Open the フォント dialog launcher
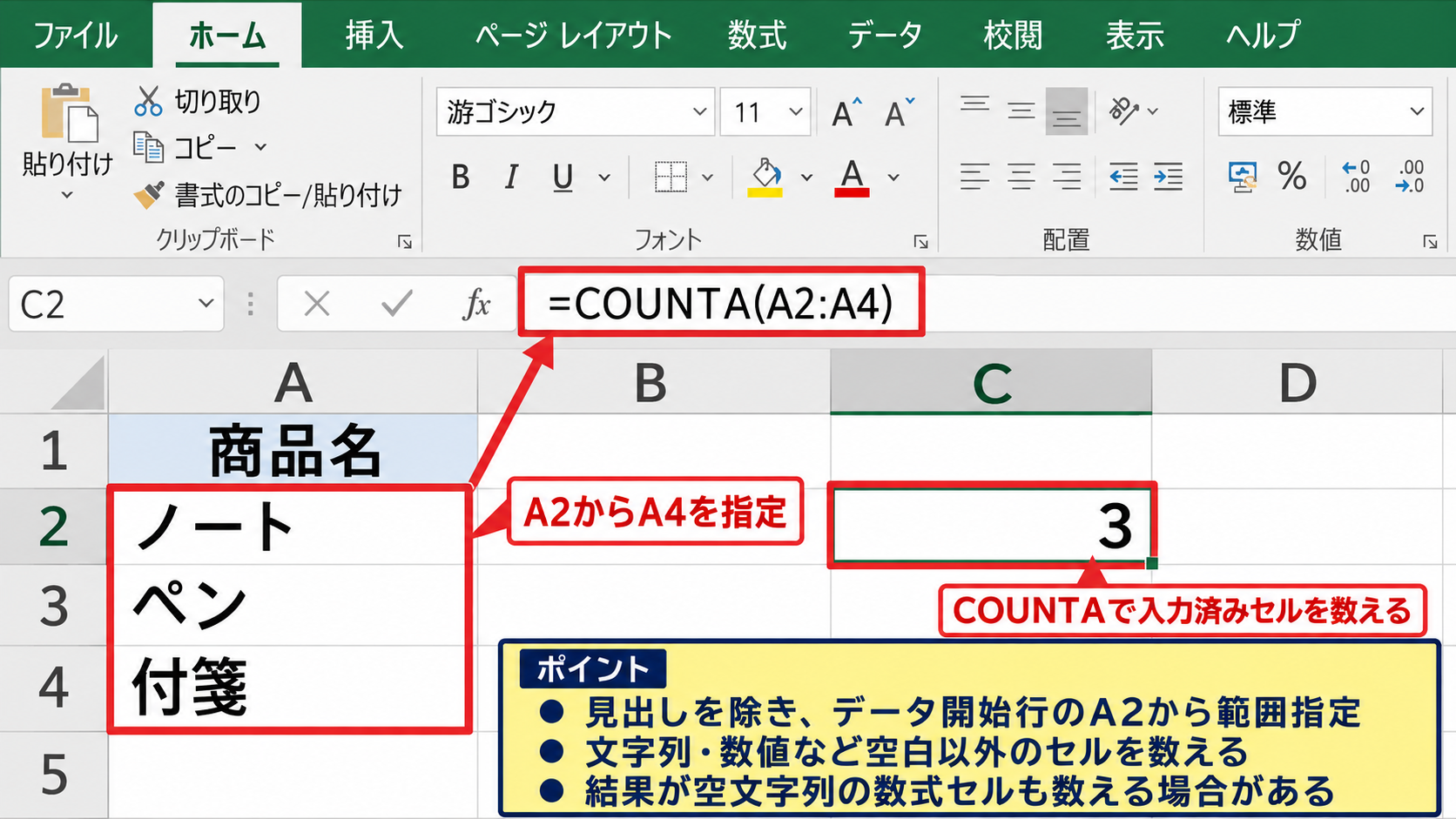The image size is (1456, 819). [920, 242]
